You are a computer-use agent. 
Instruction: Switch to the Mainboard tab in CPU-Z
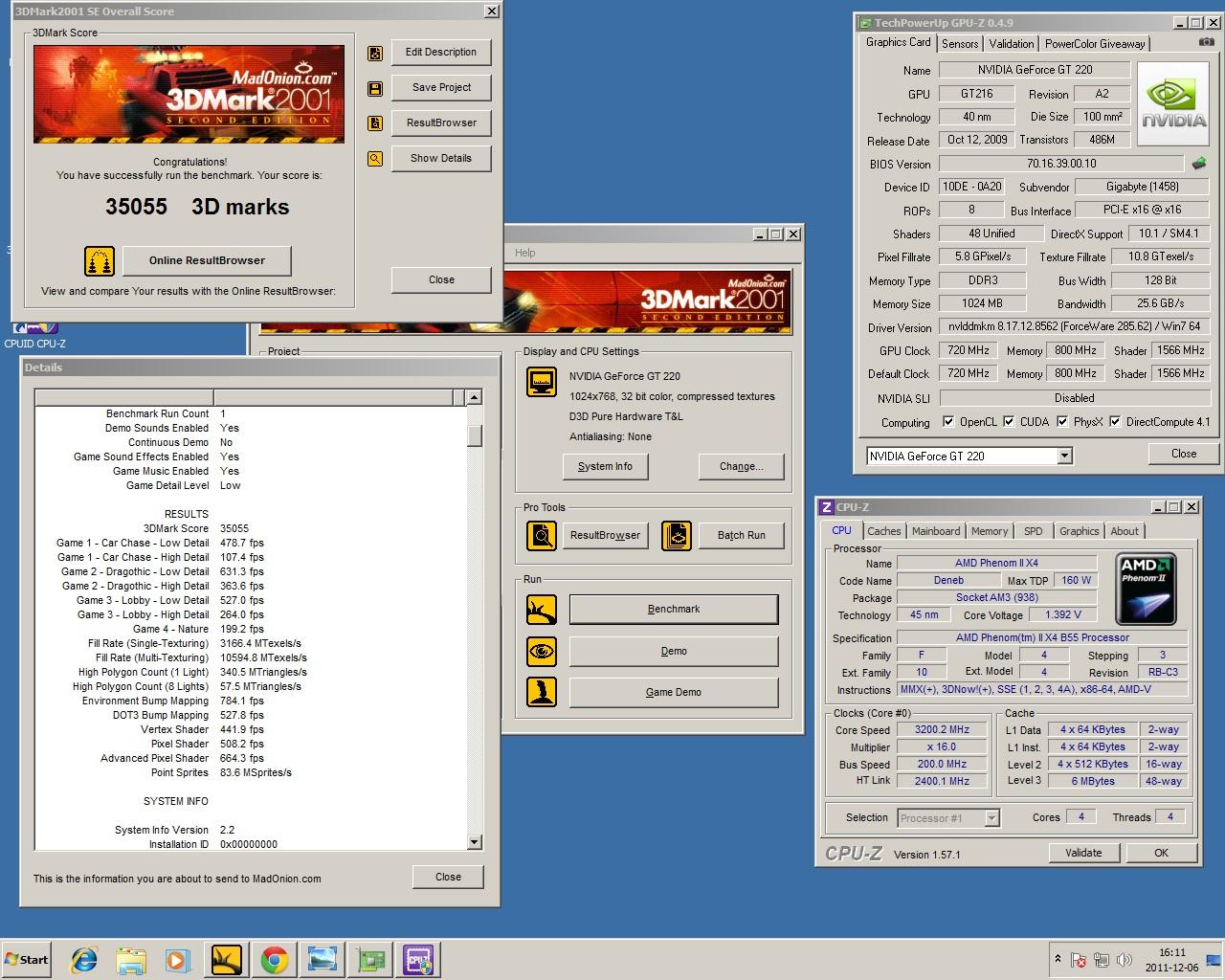(x=936, y=531)
